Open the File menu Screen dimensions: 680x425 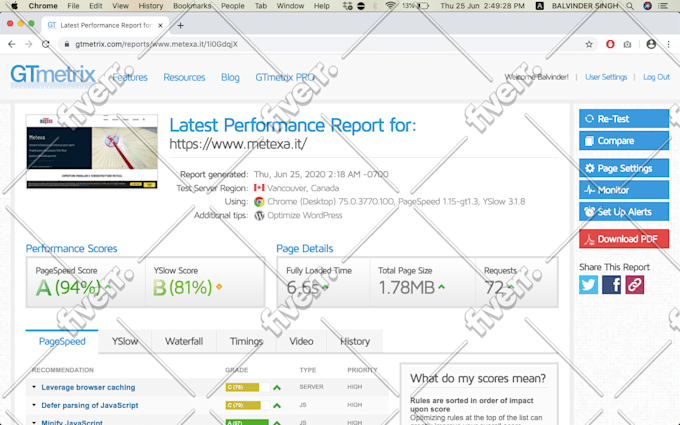coord(73,6)
